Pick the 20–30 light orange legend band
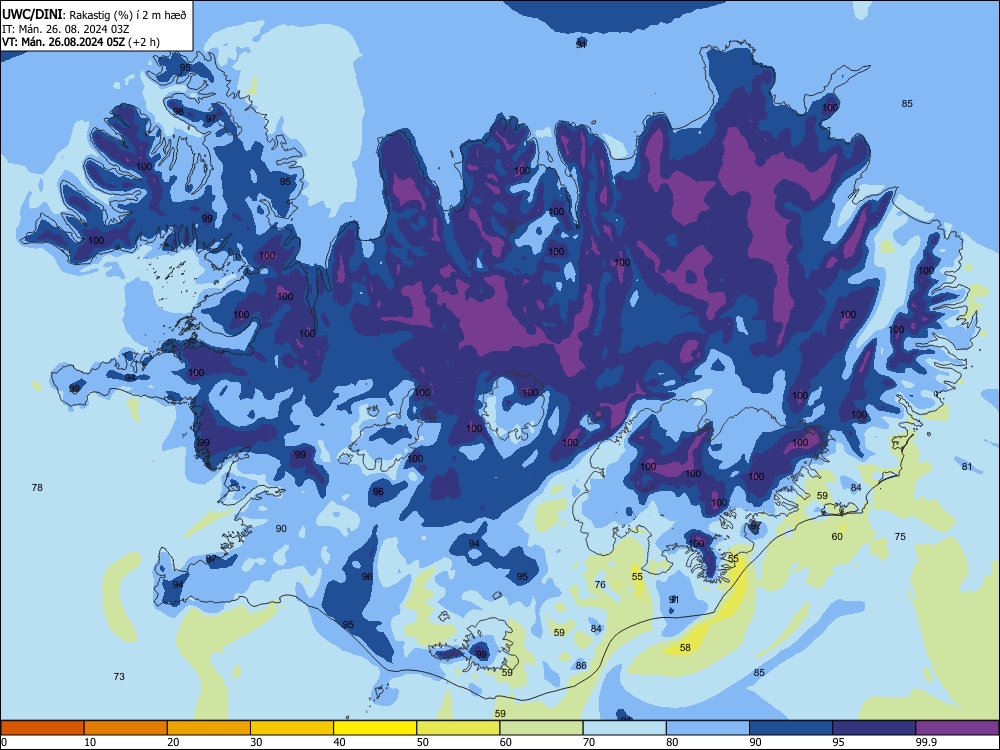The width and height of the screenshot is (1000, 750). [x=209, y=728]
